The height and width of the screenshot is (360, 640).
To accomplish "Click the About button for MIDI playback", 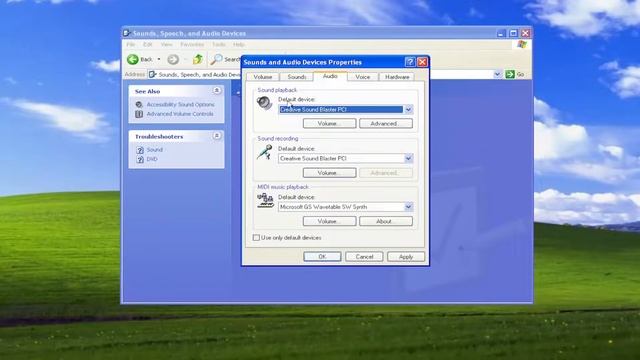I will click(x=386, y=221).
